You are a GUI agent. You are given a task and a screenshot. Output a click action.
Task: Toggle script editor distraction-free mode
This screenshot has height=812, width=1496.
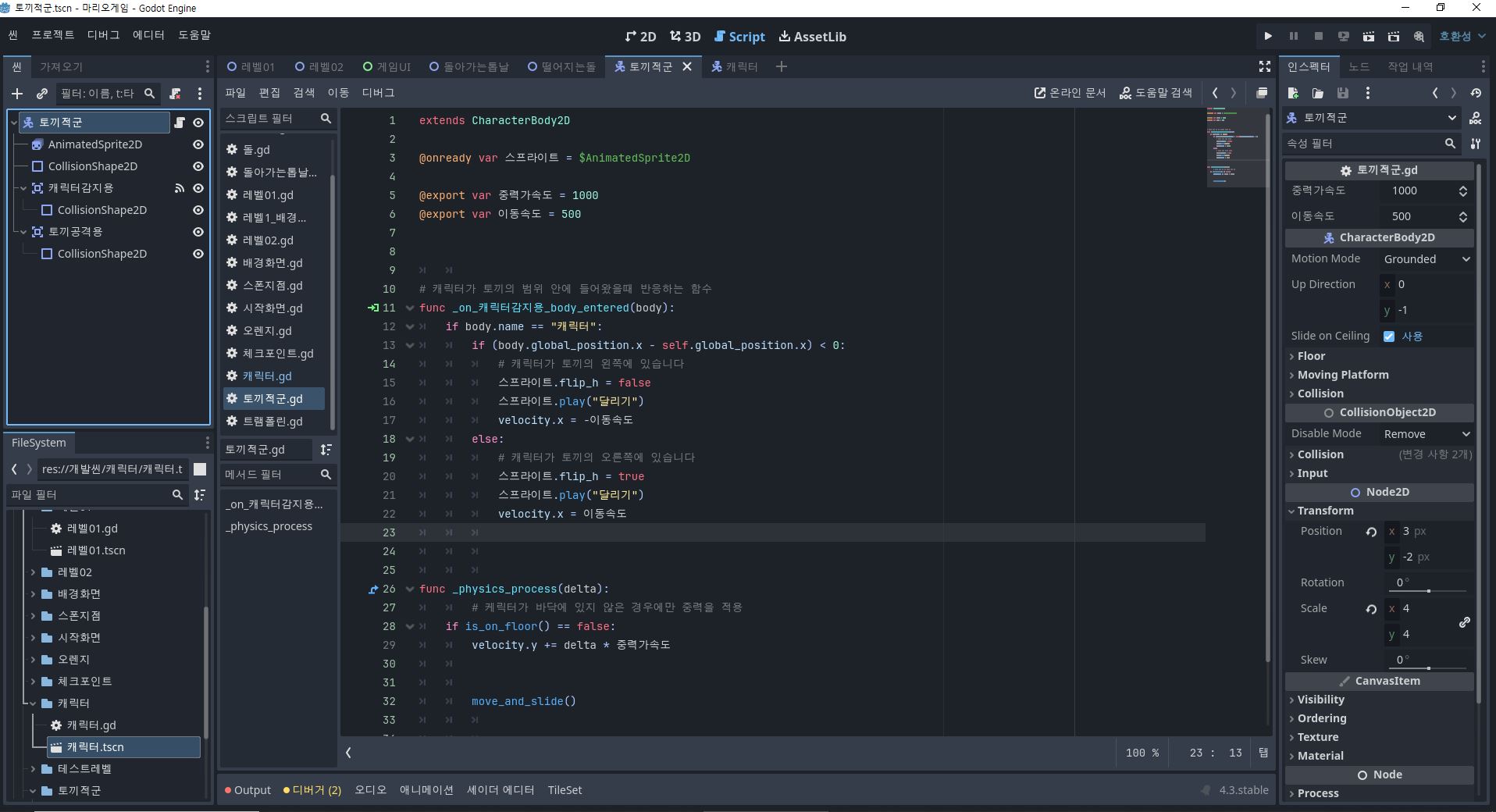(x=1265, y=66)
